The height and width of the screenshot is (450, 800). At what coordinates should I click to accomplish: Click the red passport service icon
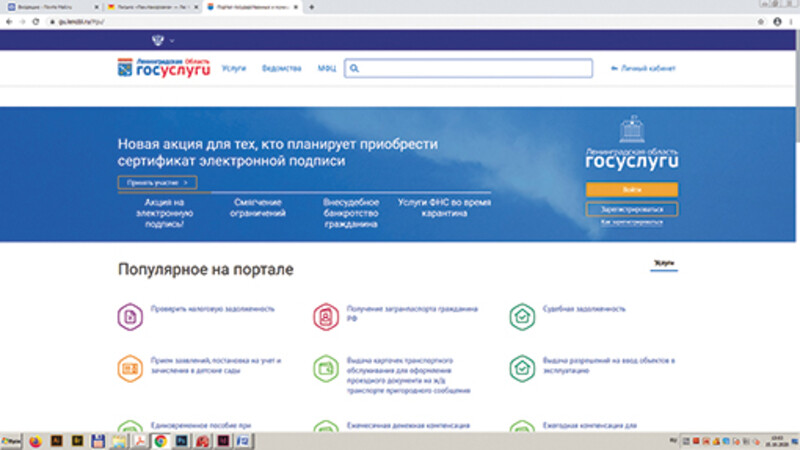(326, 316)
